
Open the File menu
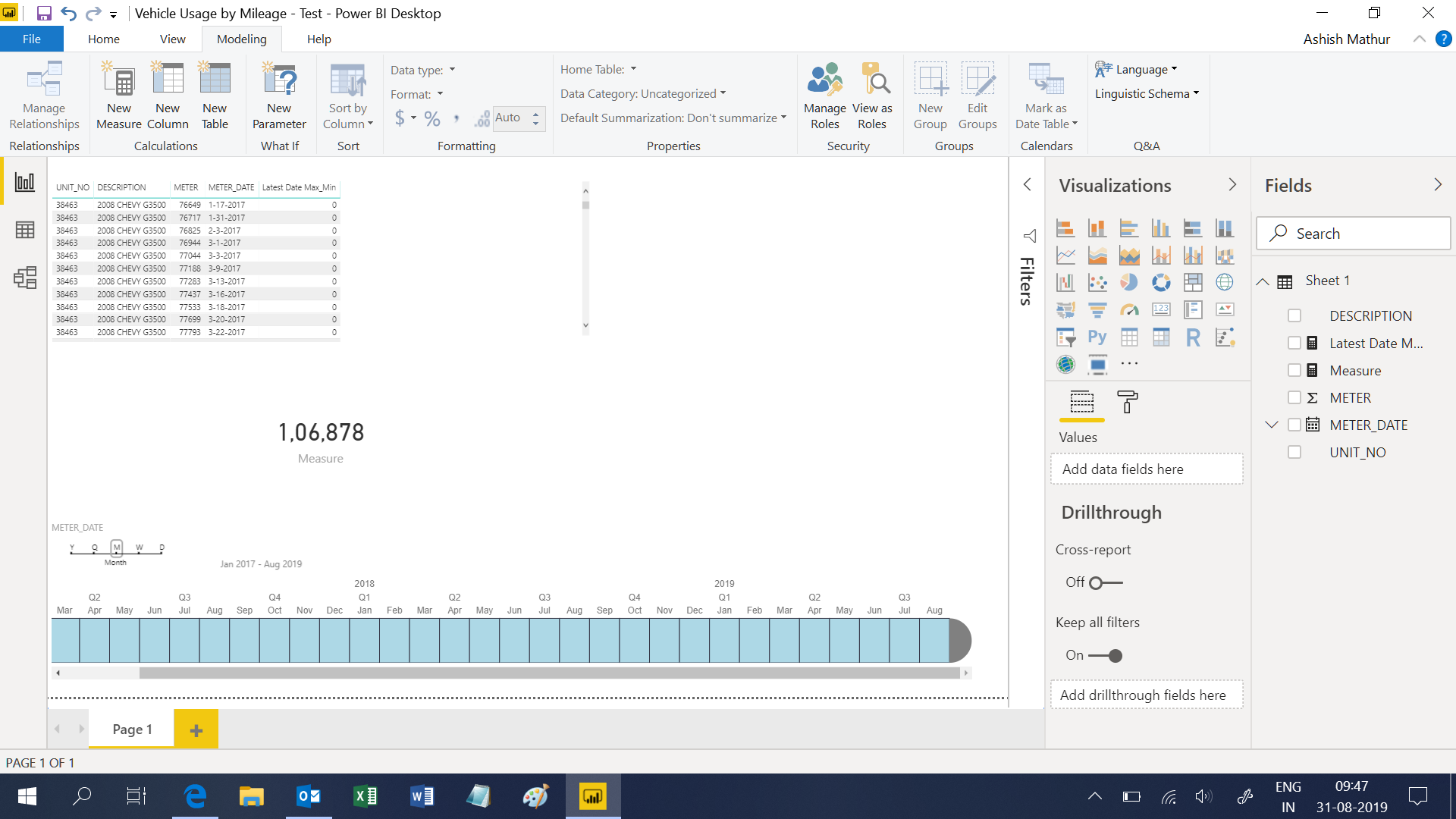pyautogui.click(x=32, y=39)
